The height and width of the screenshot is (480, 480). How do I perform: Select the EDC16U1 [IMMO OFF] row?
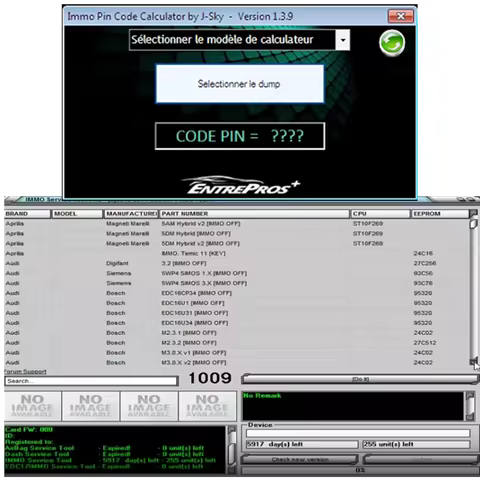click(237, 303)
